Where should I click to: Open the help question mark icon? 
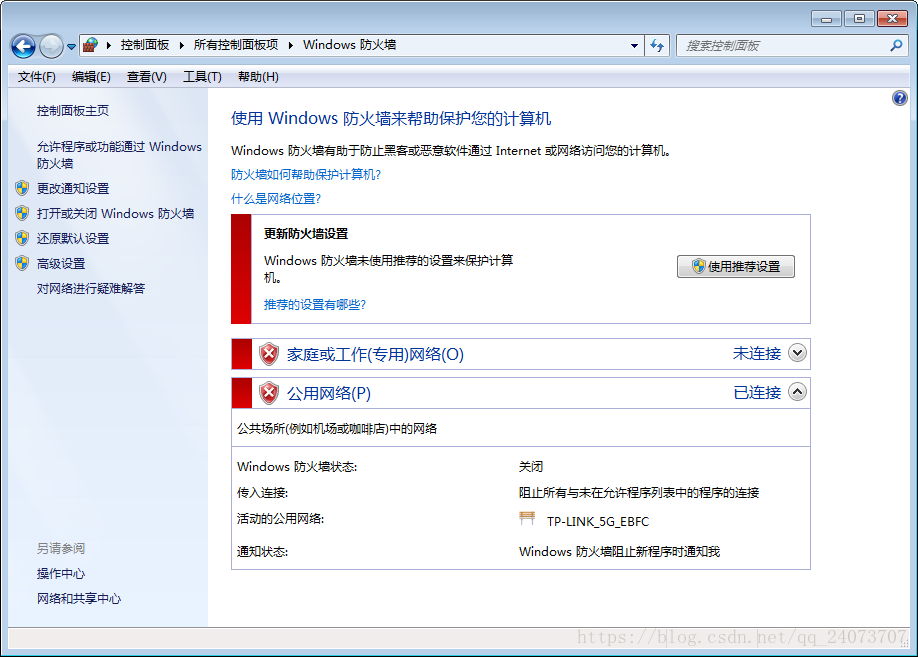coord(899,98)
